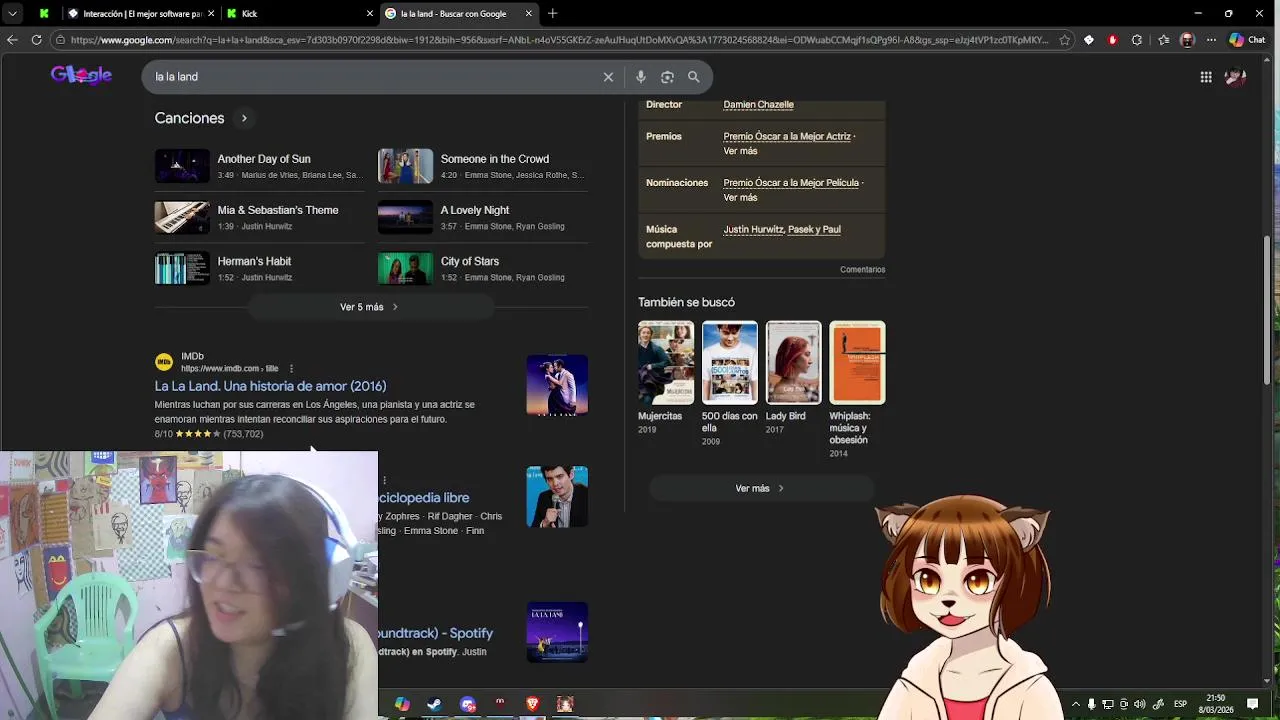Expand Nominaciones with Ver más
The width and height of the screenshot is (1280, 720).
(x=740, y=198)
